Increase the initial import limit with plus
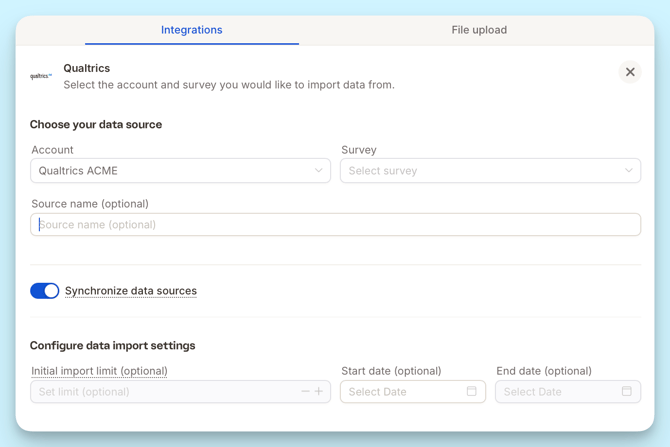 click(x=319, y=391)
